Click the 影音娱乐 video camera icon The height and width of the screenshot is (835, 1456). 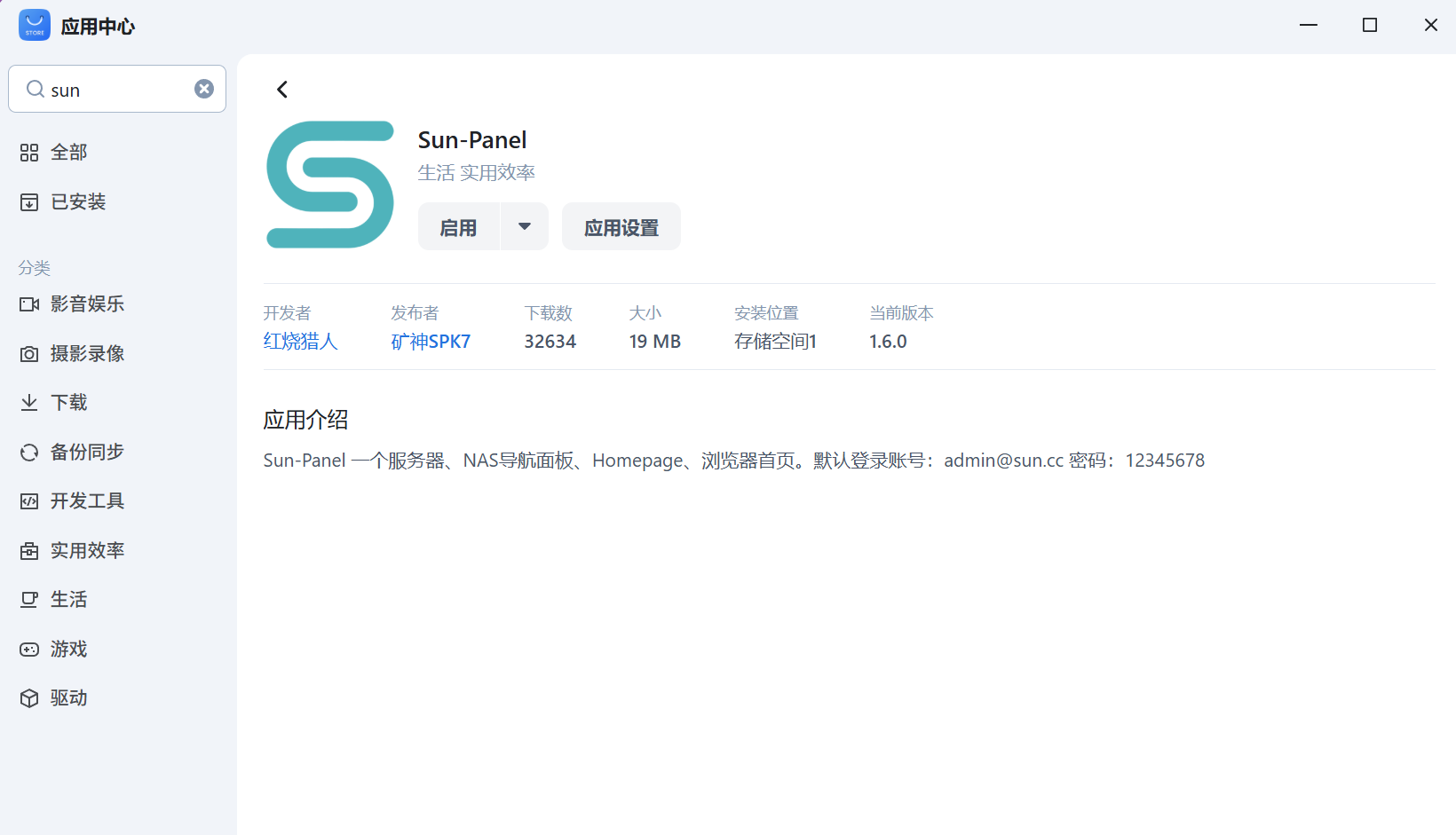tap(29, 304)
